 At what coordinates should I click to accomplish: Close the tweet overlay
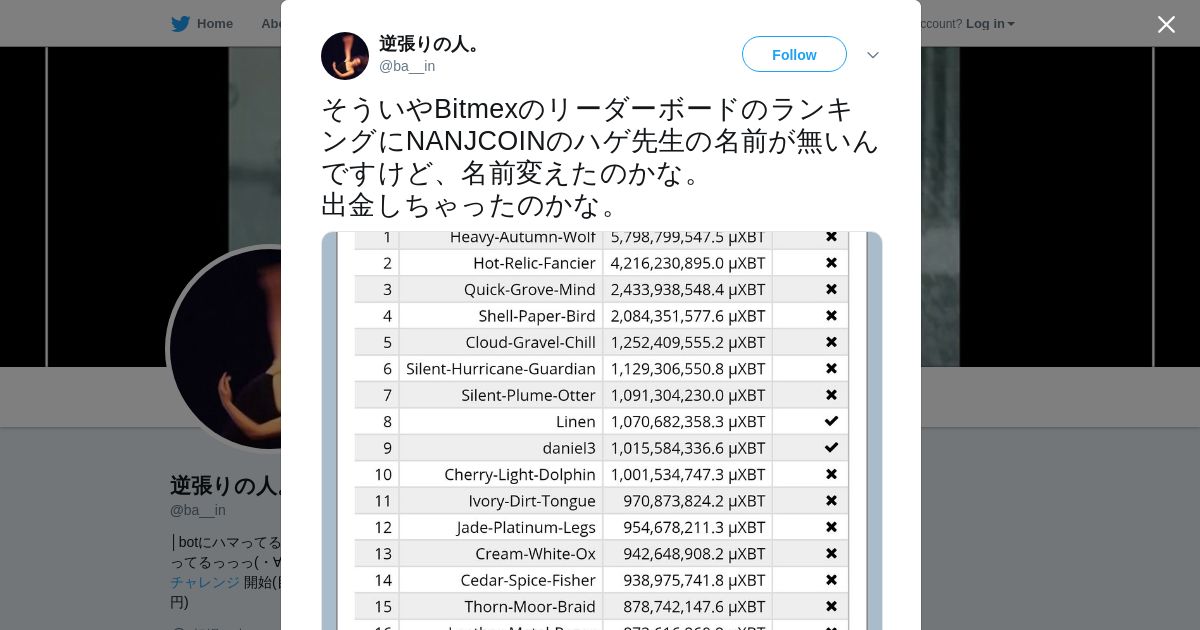click(1166, 24)
